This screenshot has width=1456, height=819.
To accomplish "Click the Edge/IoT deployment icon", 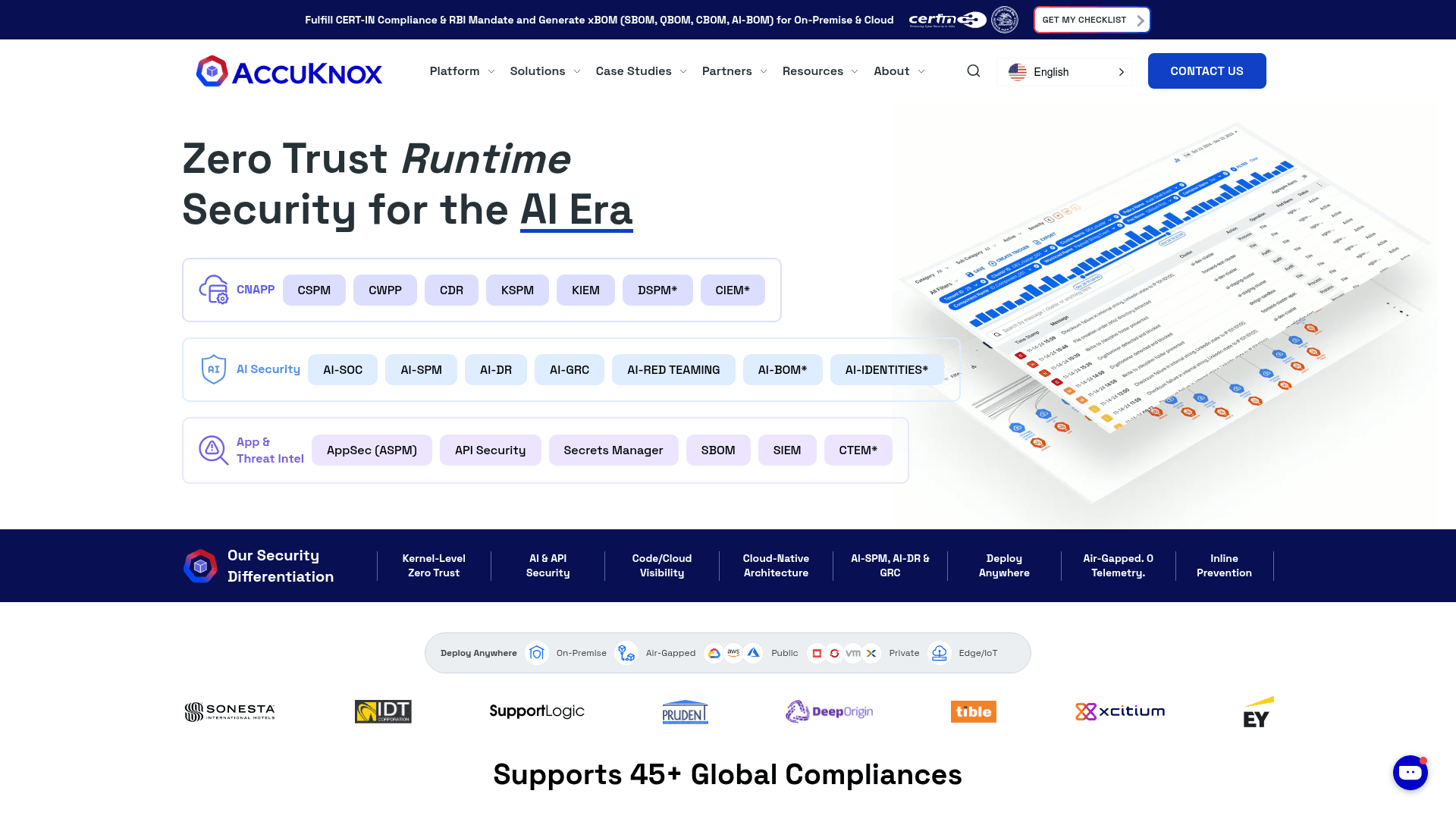I will (940, 653).
